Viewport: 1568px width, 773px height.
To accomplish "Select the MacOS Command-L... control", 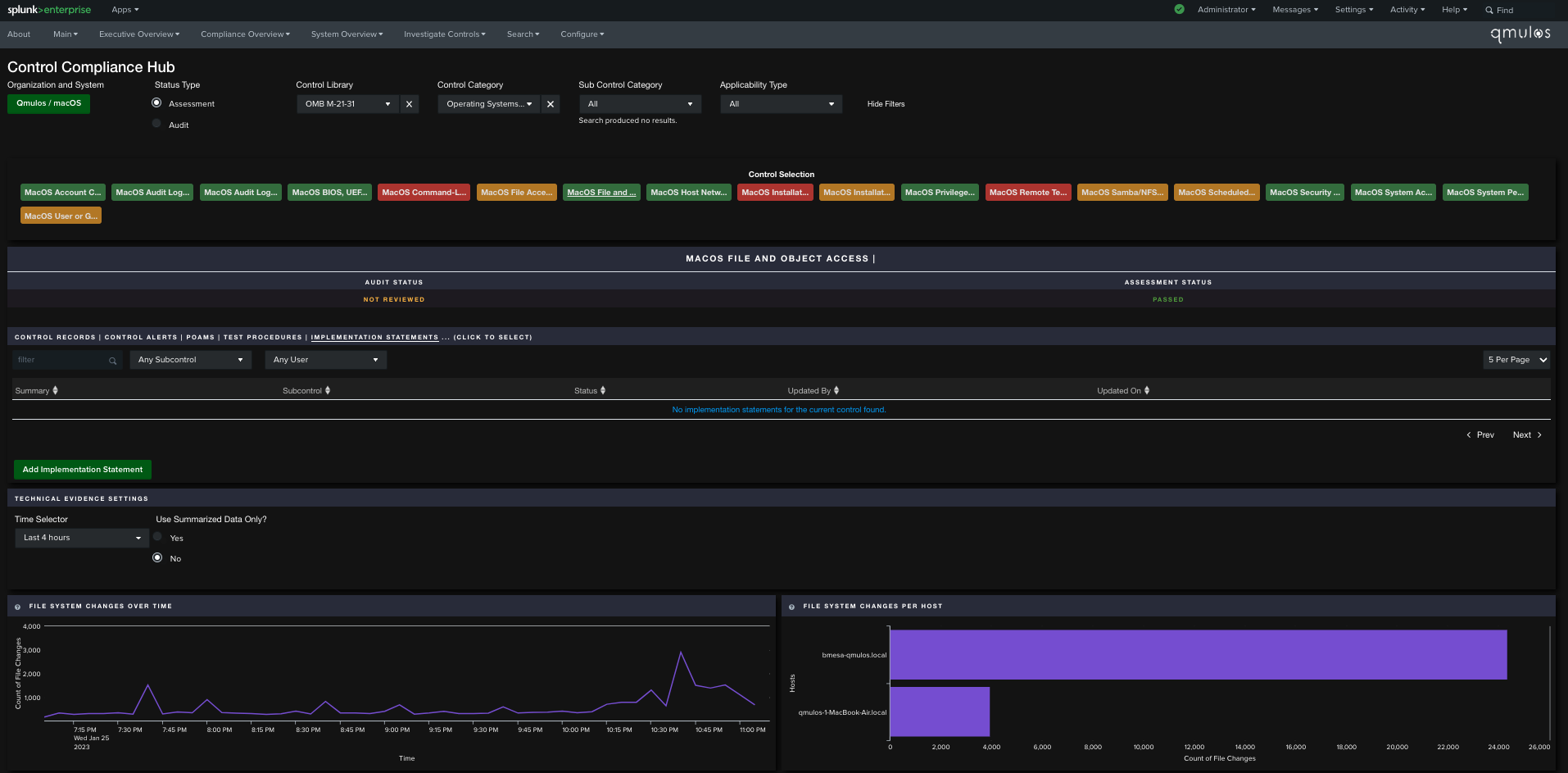I will click(424, 193).
